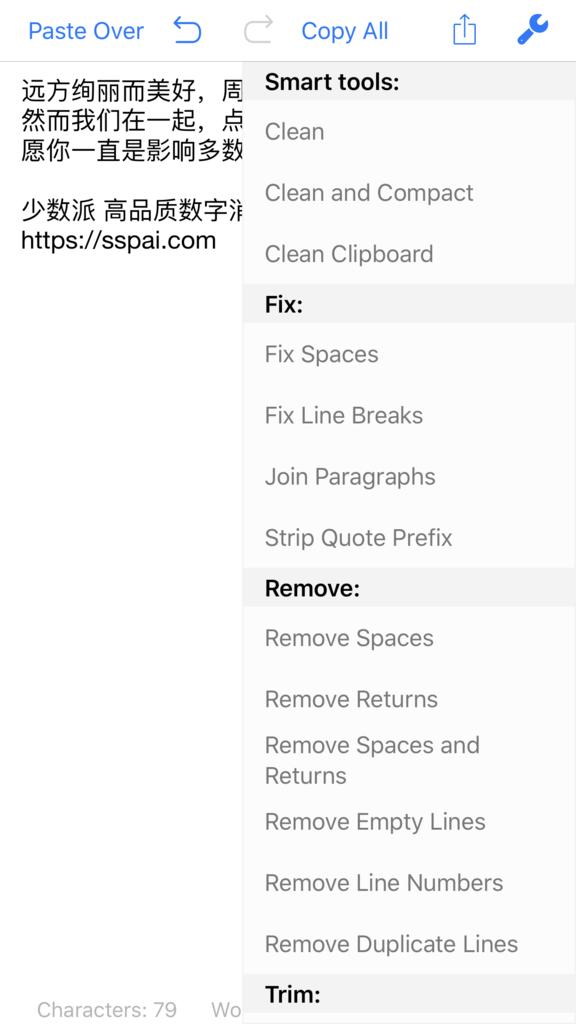576x1024 pixels.
Task: Tap Copy All button
Action: [x=345, y=31]
